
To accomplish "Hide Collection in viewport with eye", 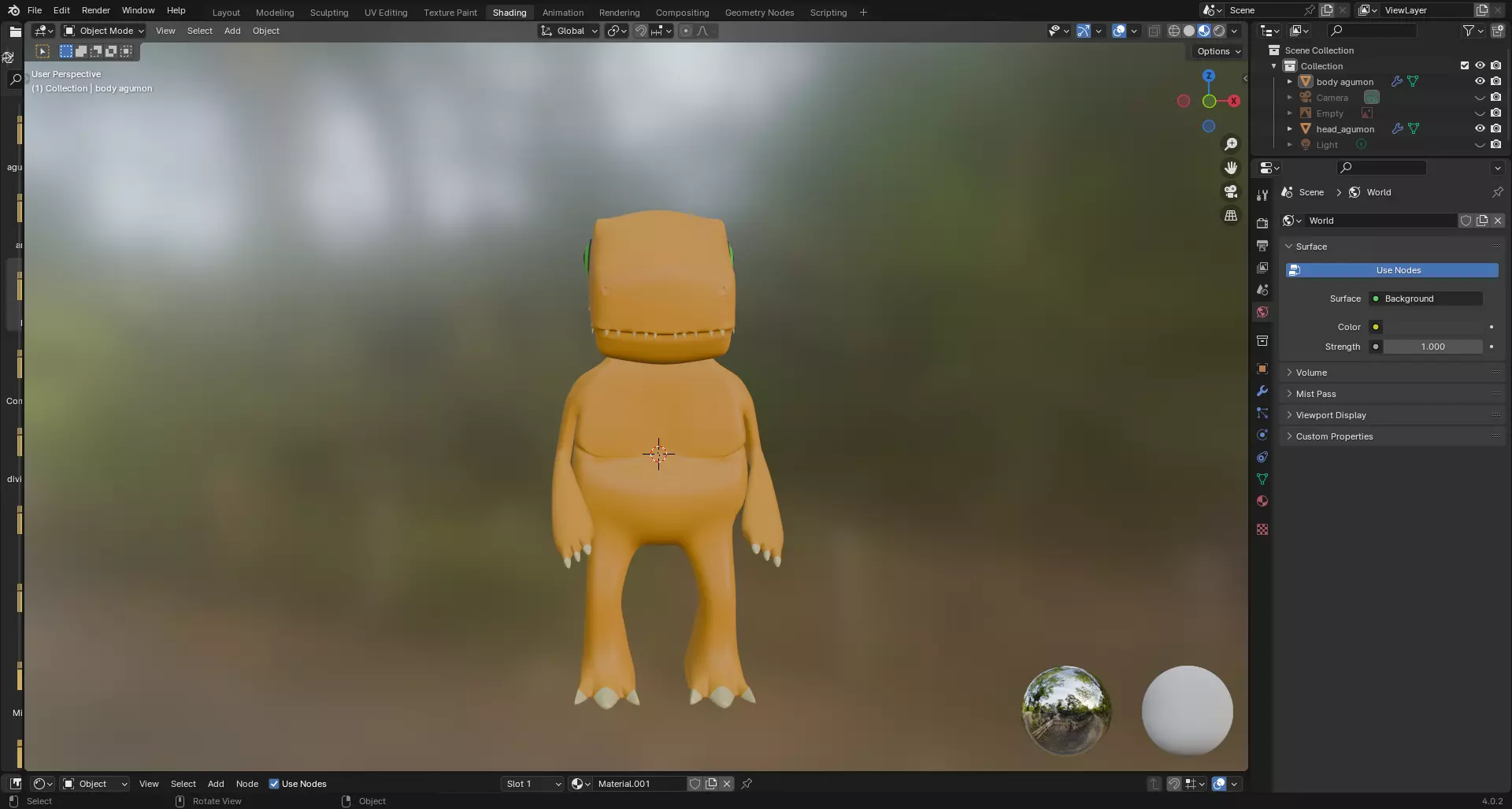I will pos(1480,65).
